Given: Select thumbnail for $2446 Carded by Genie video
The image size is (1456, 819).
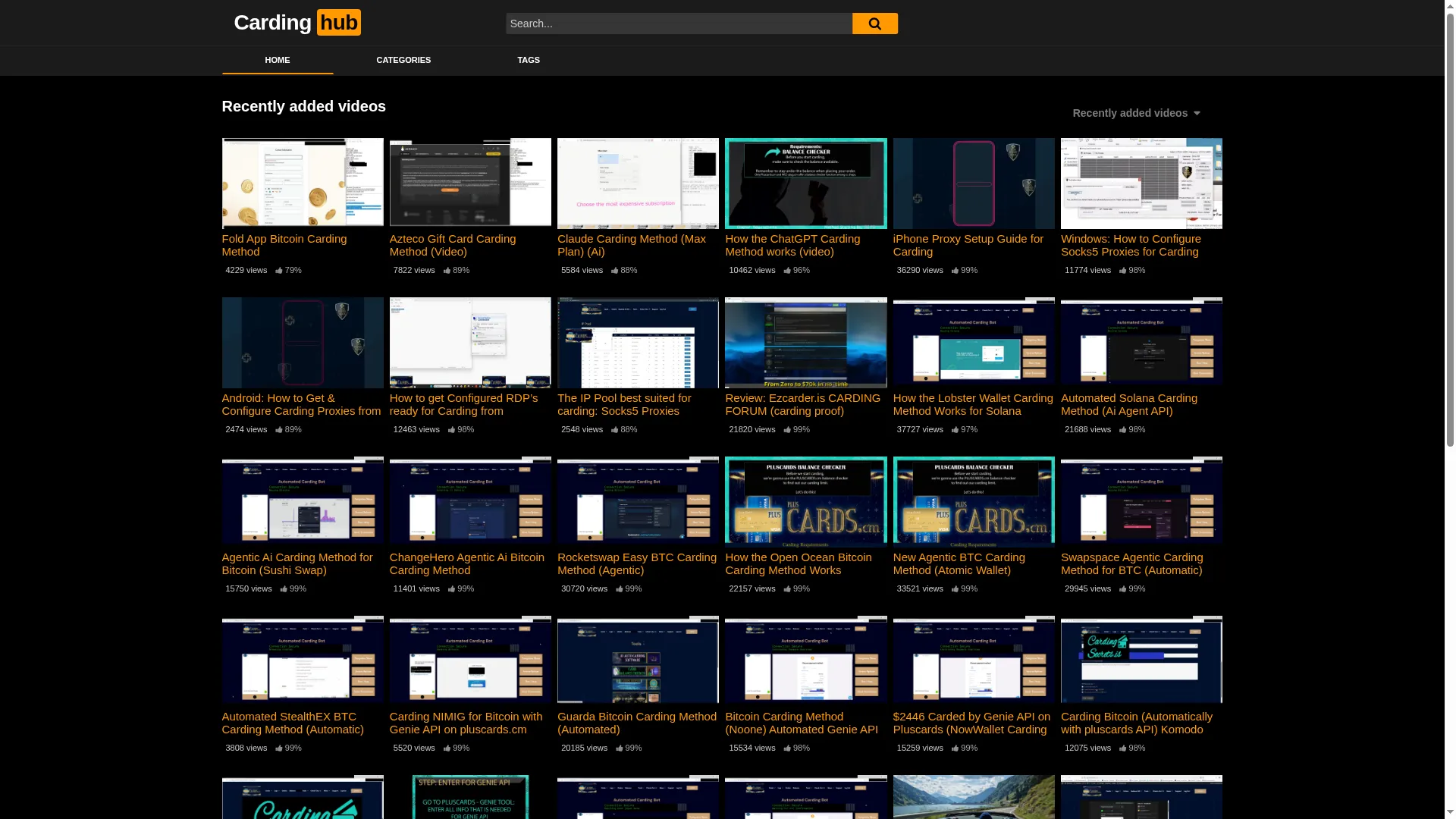Looking at the screenshot, I should (x=974, y=661).
